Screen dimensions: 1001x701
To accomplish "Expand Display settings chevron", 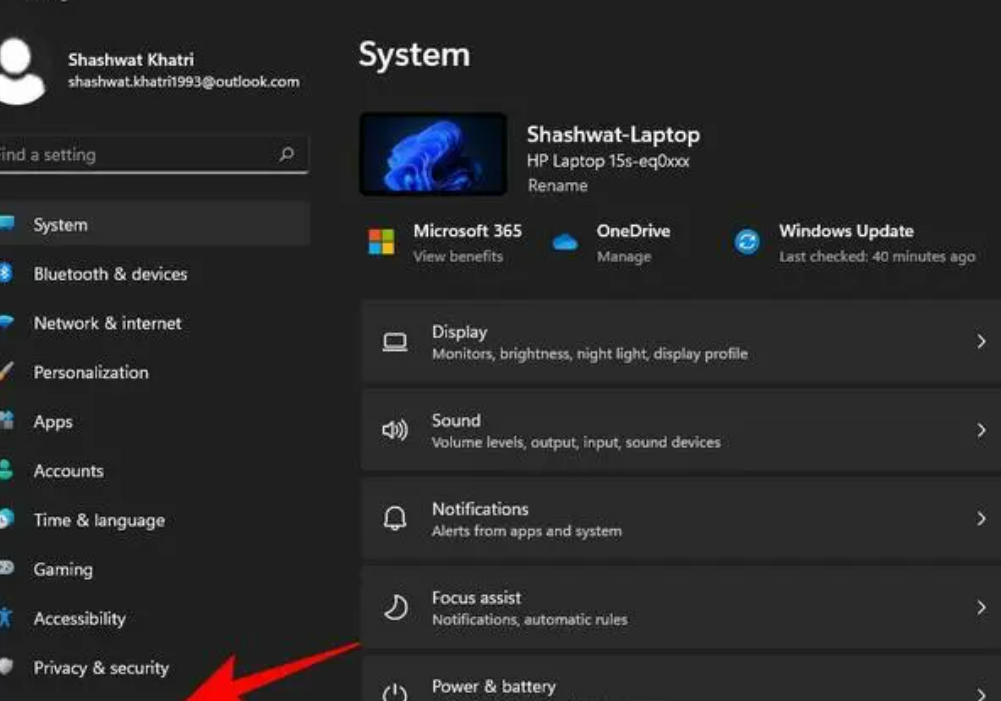I will pos(981,342).
